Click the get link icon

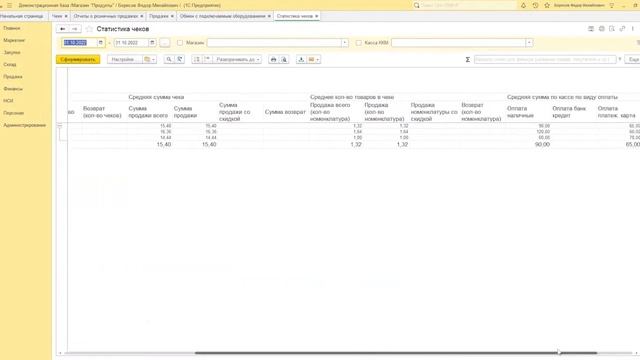click(622, 29)
